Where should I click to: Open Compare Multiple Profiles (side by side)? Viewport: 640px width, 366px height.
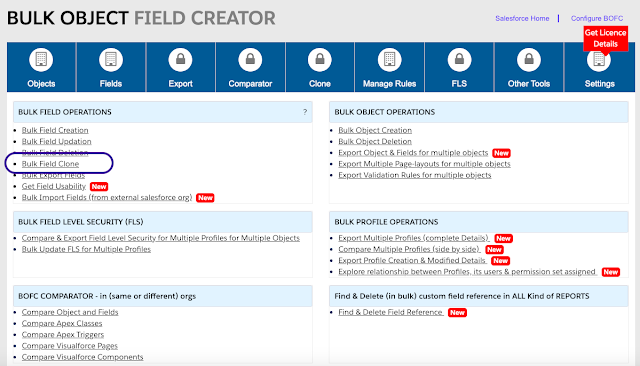click(409, 249)
